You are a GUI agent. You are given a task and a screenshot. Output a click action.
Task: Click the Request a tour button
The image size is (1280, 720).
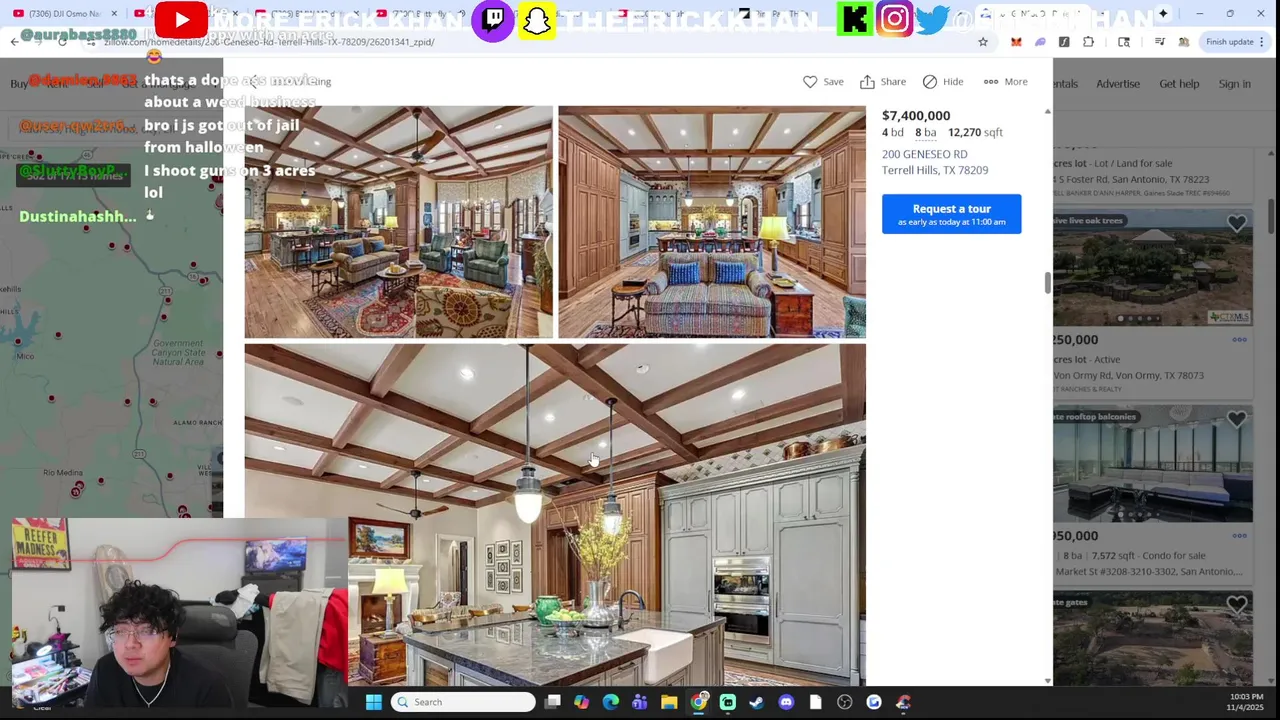(x=952, y=214)
